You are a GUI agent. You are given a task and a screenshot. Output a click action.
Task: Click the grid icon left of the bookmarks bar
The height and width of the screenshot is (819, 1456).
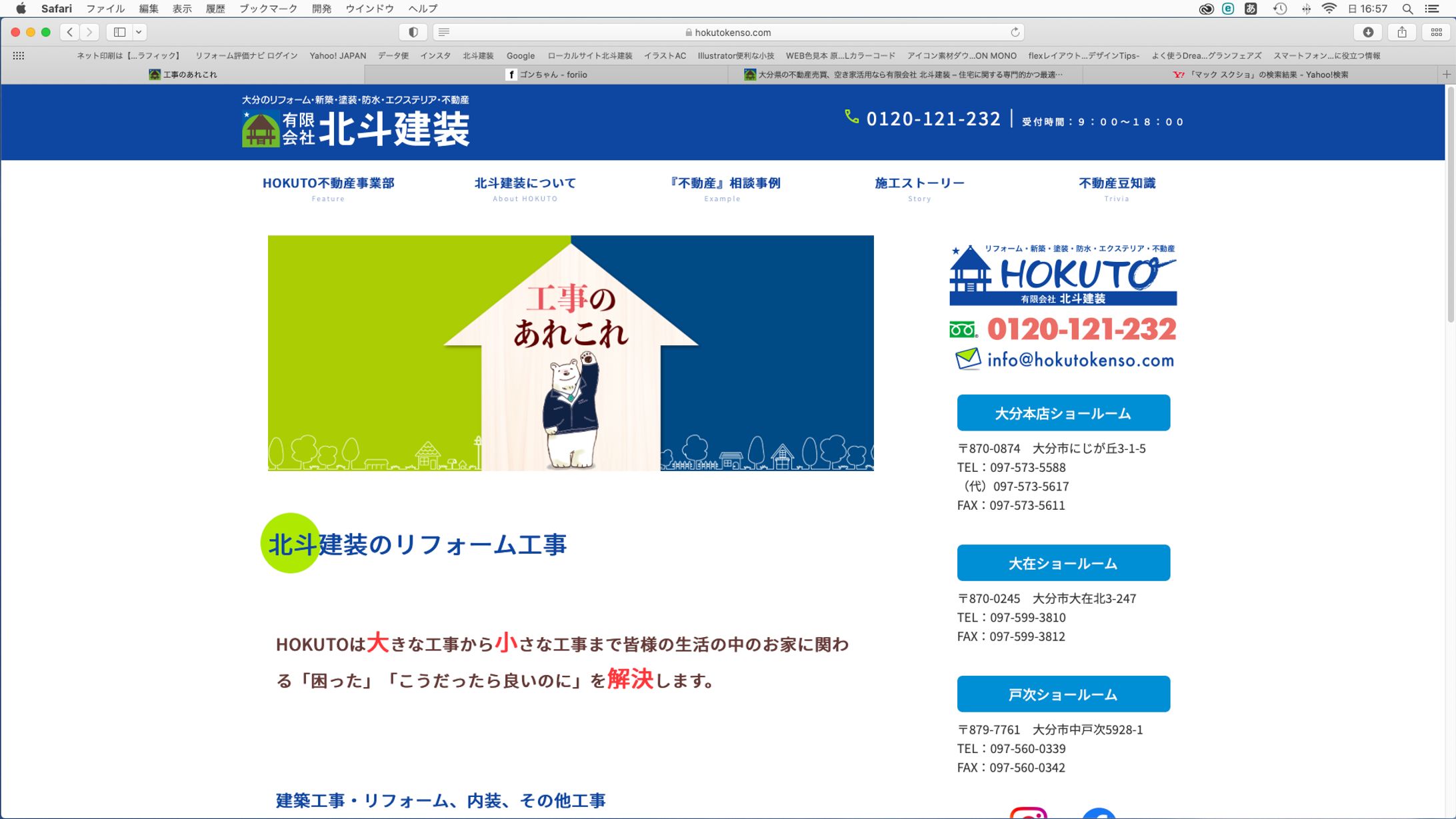click(19, 55)
